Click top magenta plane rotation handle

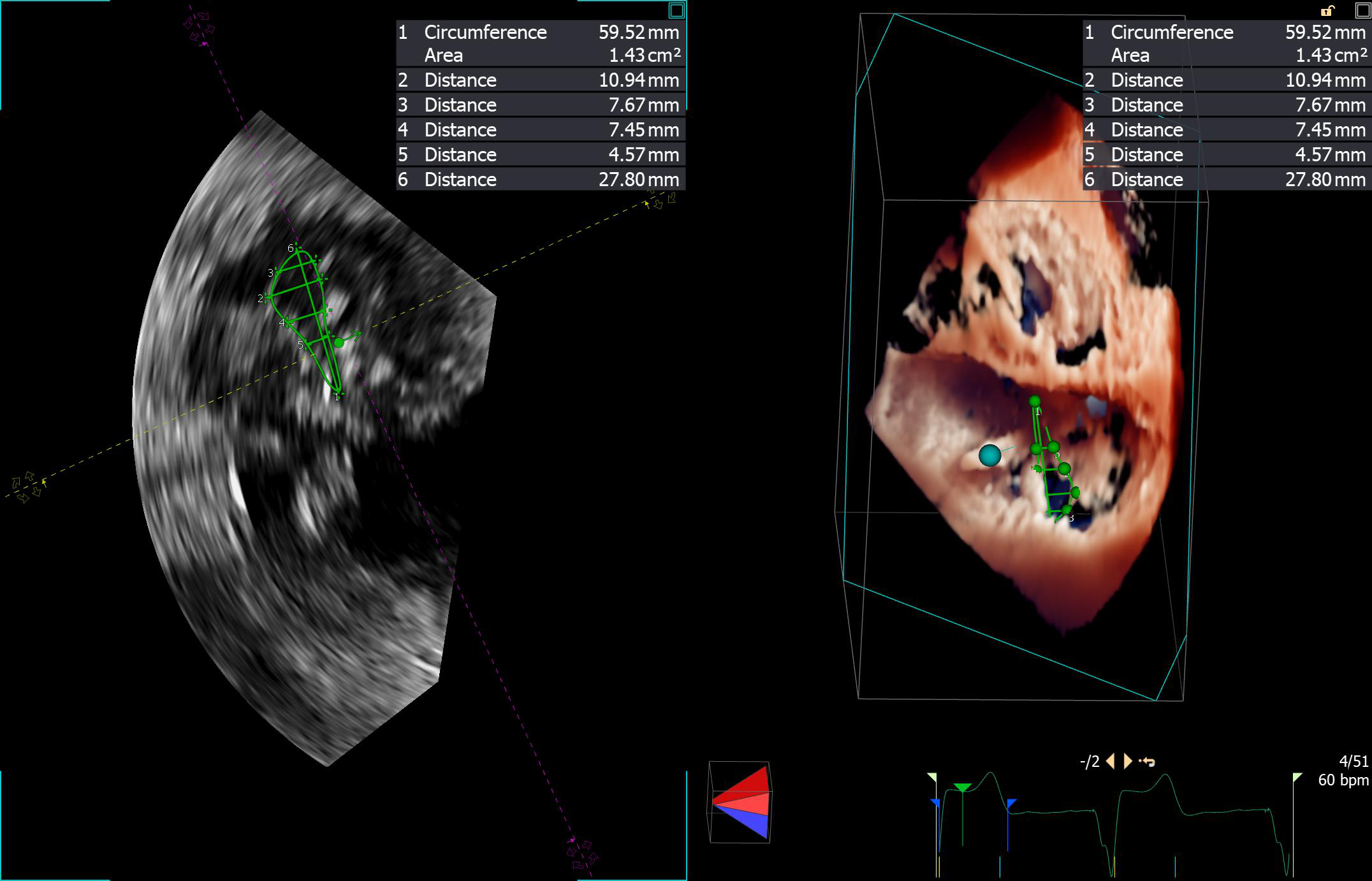(199, 25)
